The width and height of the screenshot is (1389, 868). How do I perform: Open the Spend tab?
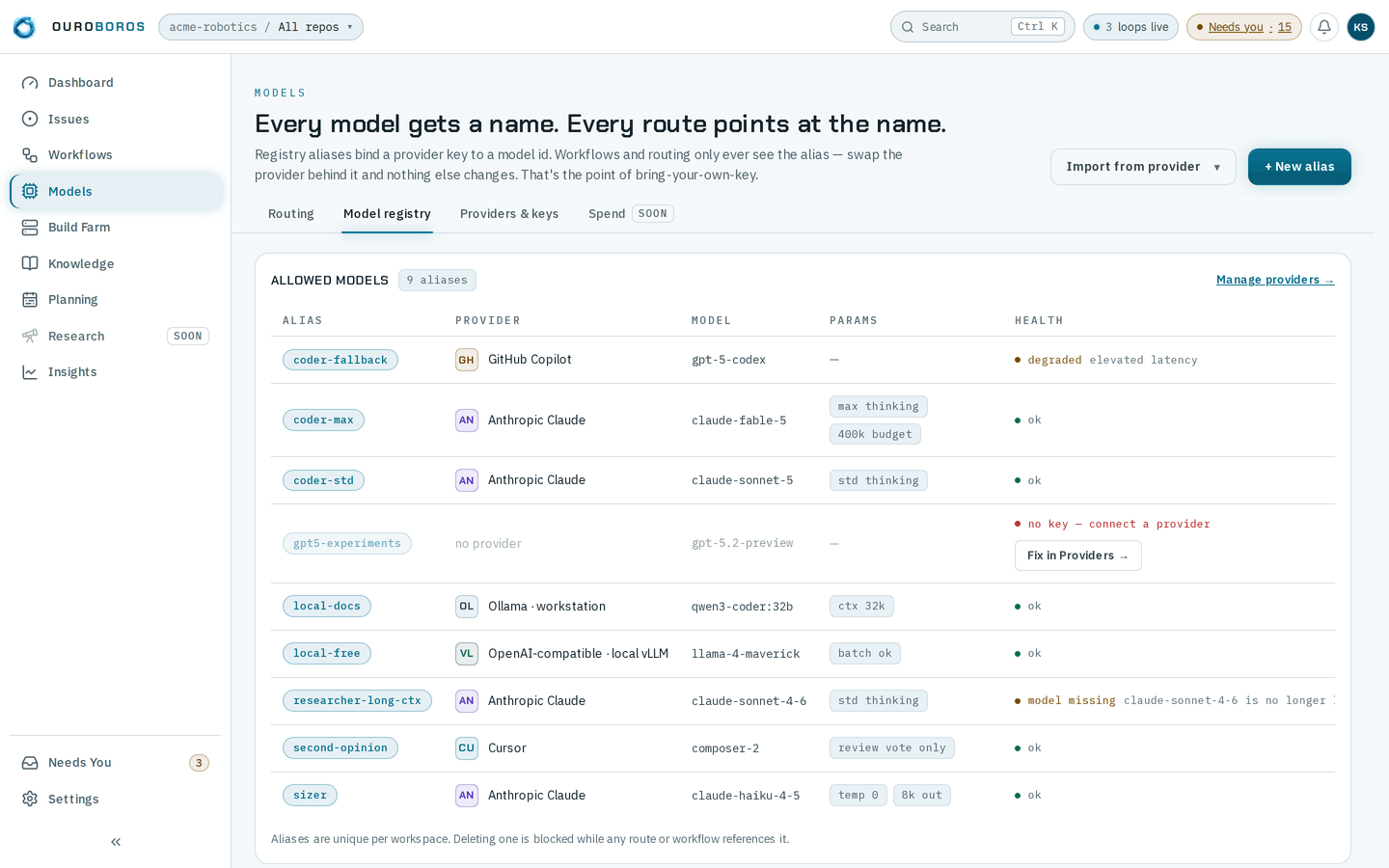coord(631,214)
